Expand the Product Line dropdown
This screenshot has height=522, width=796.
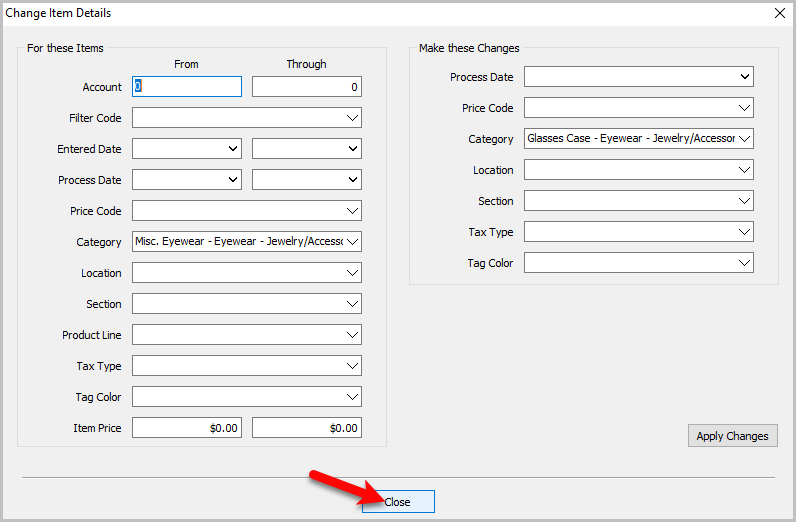(247, 335)
